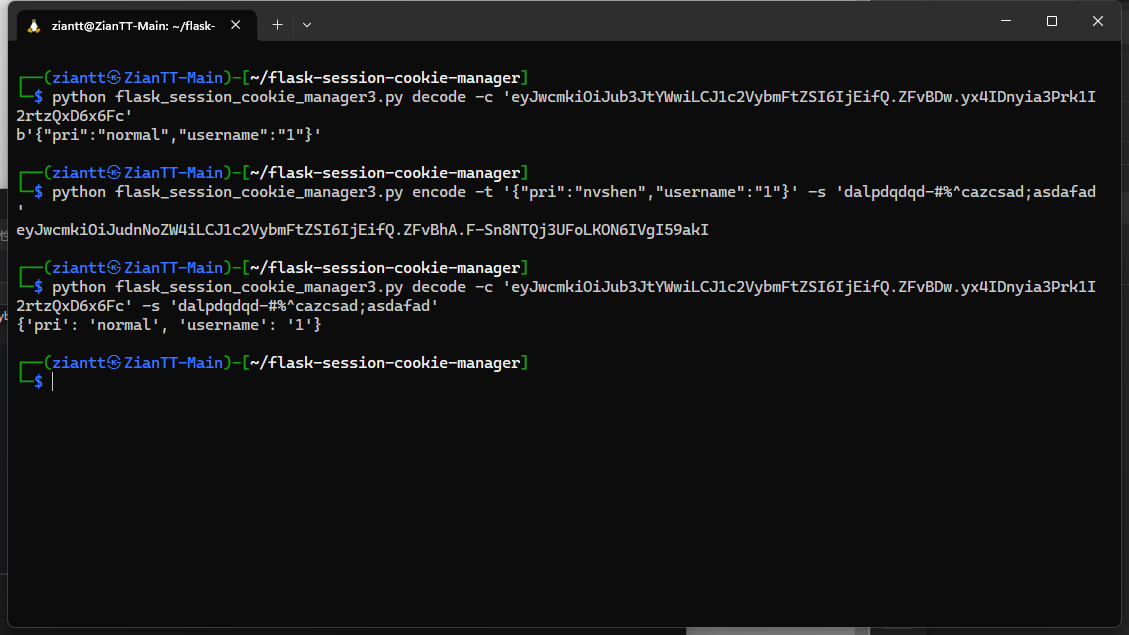Screen dimensions: 1129x635
Task: Click the dollar sign of the last prompt
Action: 39,382
